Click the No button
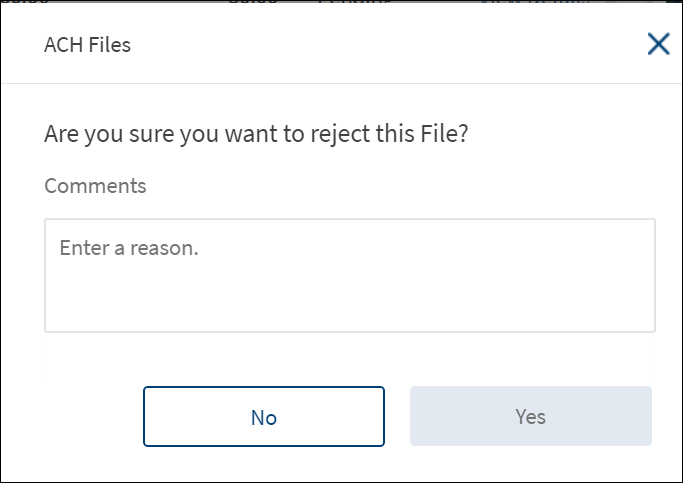Image resolution: width=683 pixels, height=483 pixels. coord(264,416)
